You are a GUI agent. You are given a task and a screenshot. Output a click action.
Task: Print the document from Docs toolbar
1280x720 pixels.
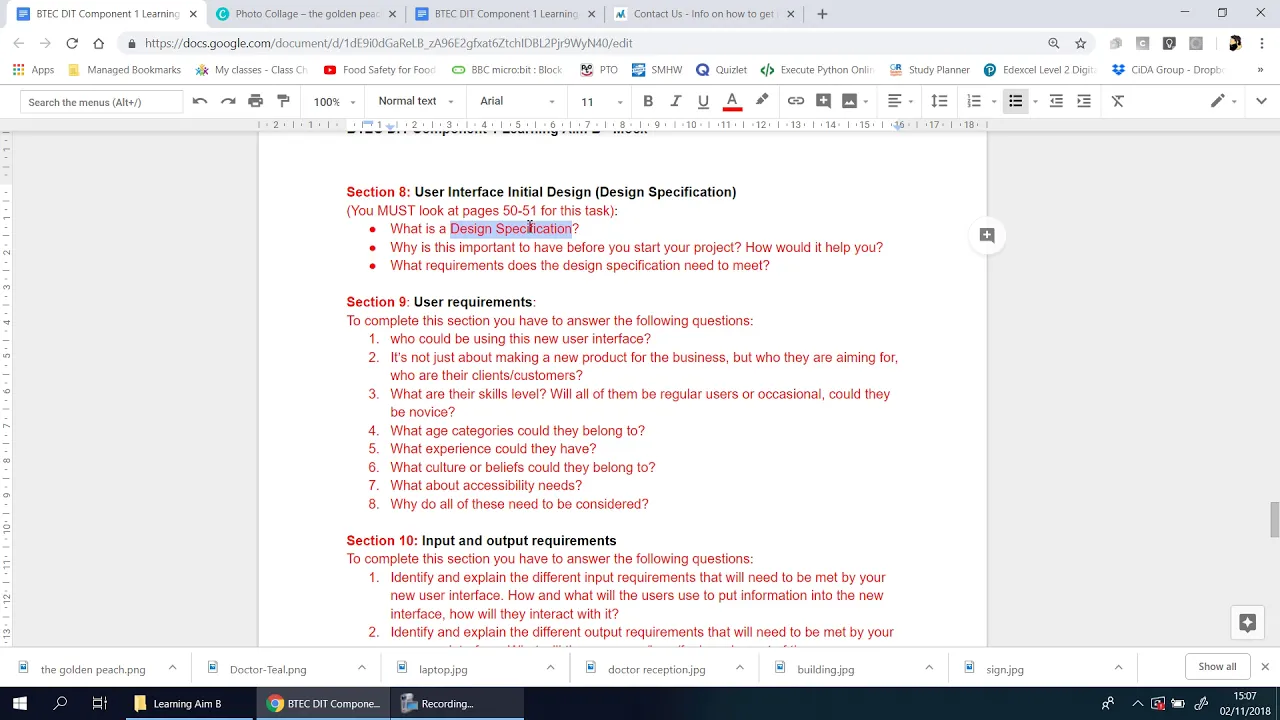256,101
